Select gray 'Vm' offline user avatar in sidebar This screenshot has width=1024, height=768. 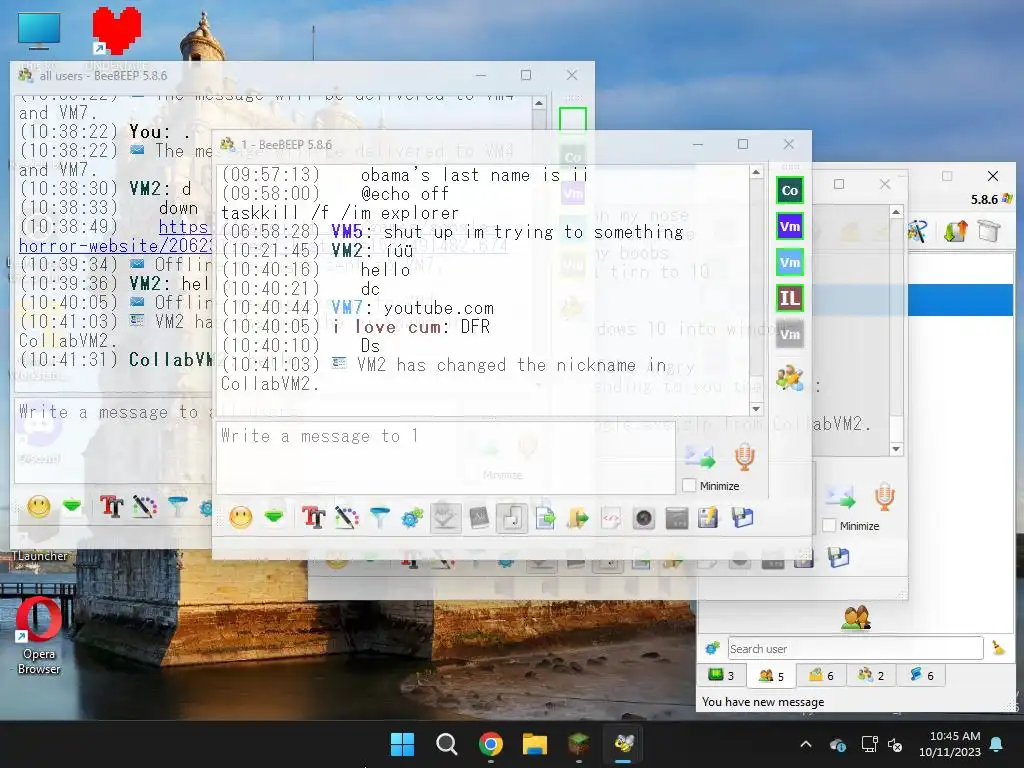click(790, 334)
